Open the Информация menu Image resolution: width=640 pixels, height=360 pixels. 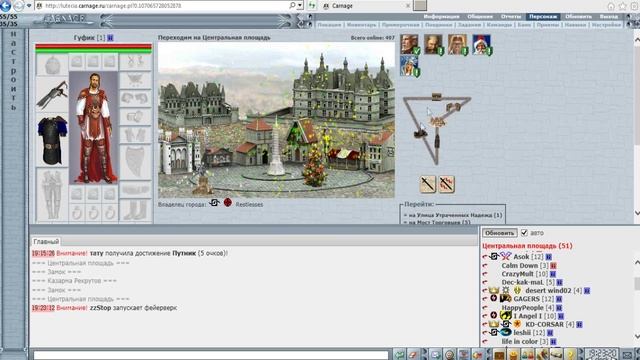(441, 16)
